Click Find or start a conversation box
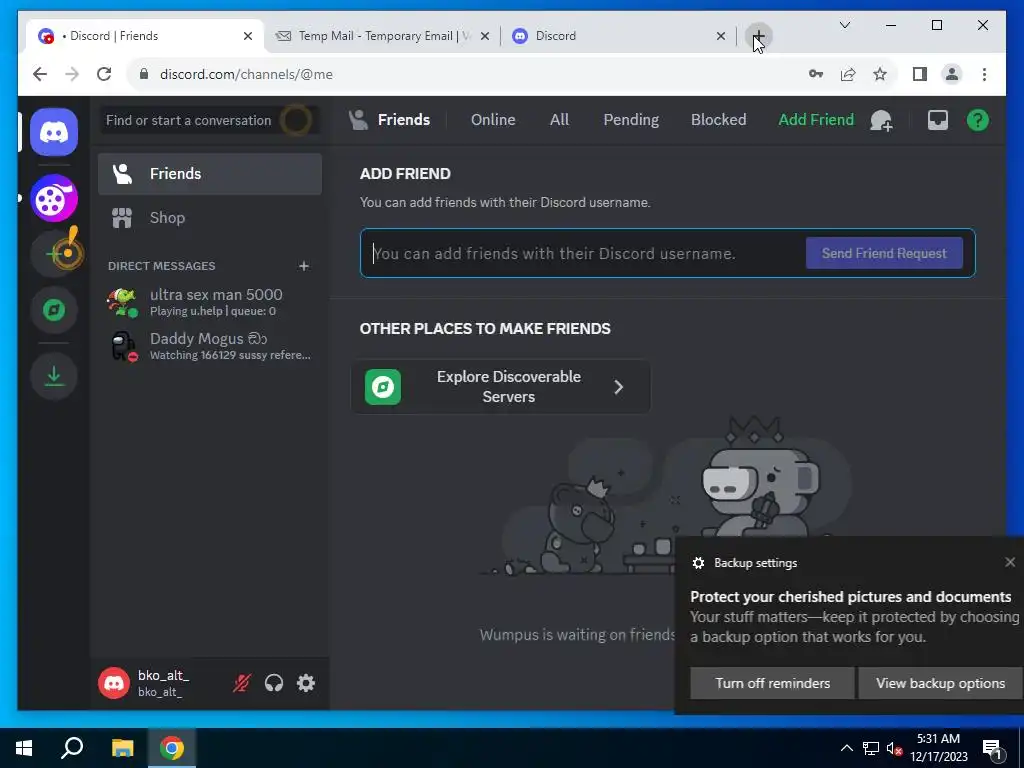Screen dimensions: 1024x768 210,120
